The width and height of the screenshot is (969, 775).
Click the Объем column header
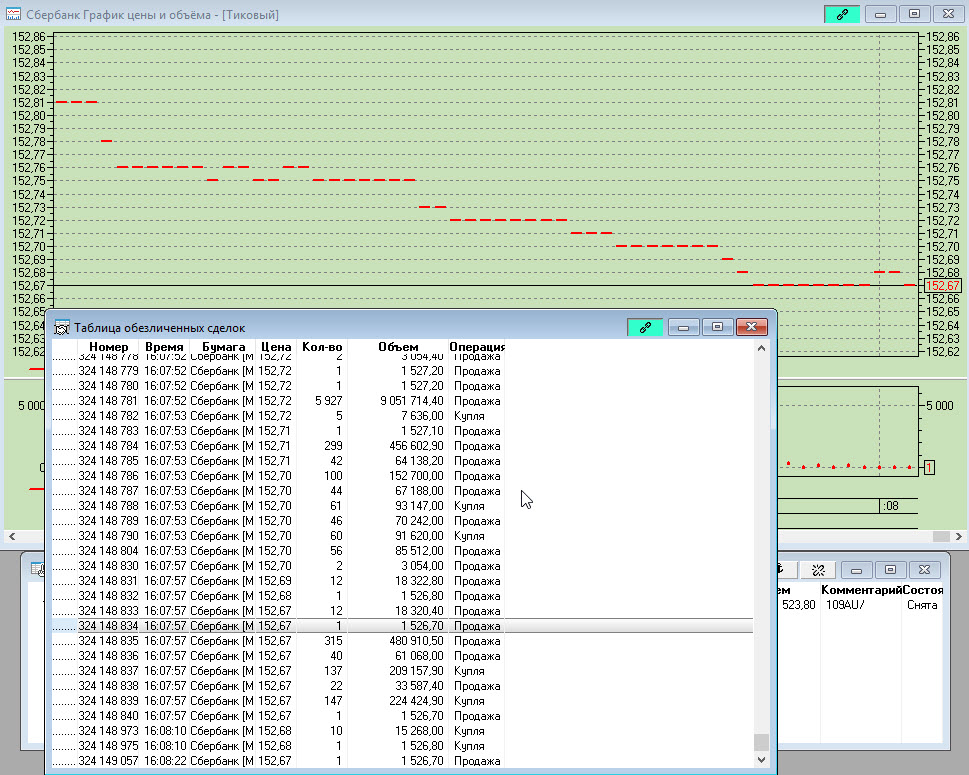click(398, 347)
